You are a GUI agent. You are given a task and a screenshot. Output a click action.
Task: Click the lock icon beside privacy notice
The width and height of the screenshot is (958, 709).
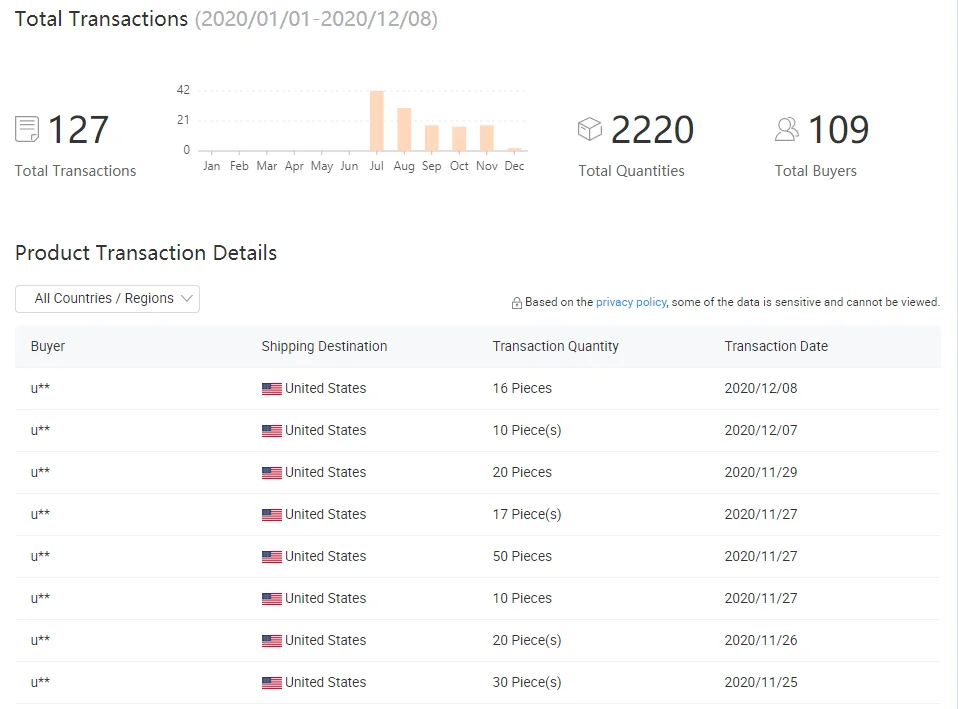click(516, 303)
